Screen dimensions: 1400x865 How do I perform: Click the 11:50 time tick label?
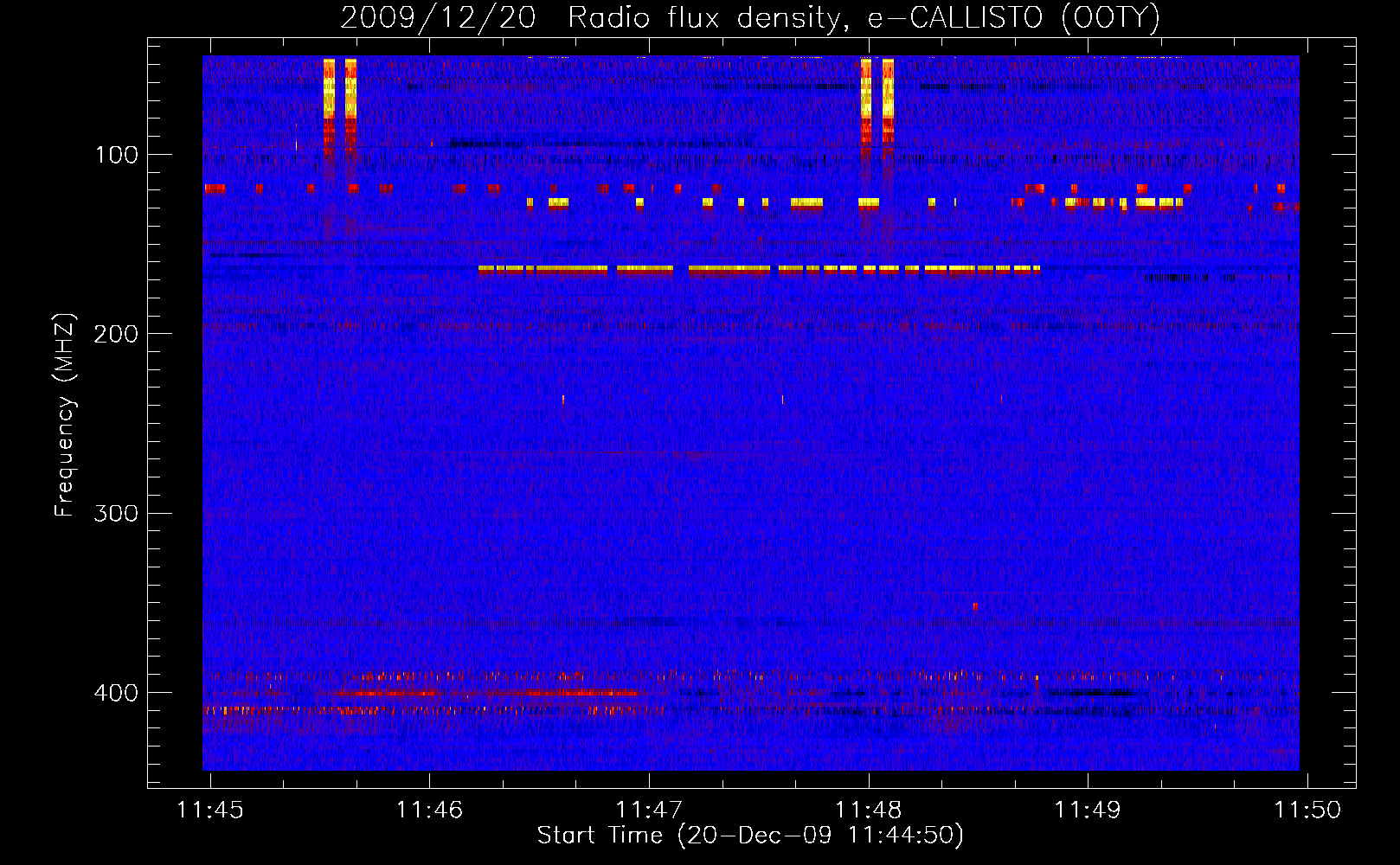click(1307, 811)
